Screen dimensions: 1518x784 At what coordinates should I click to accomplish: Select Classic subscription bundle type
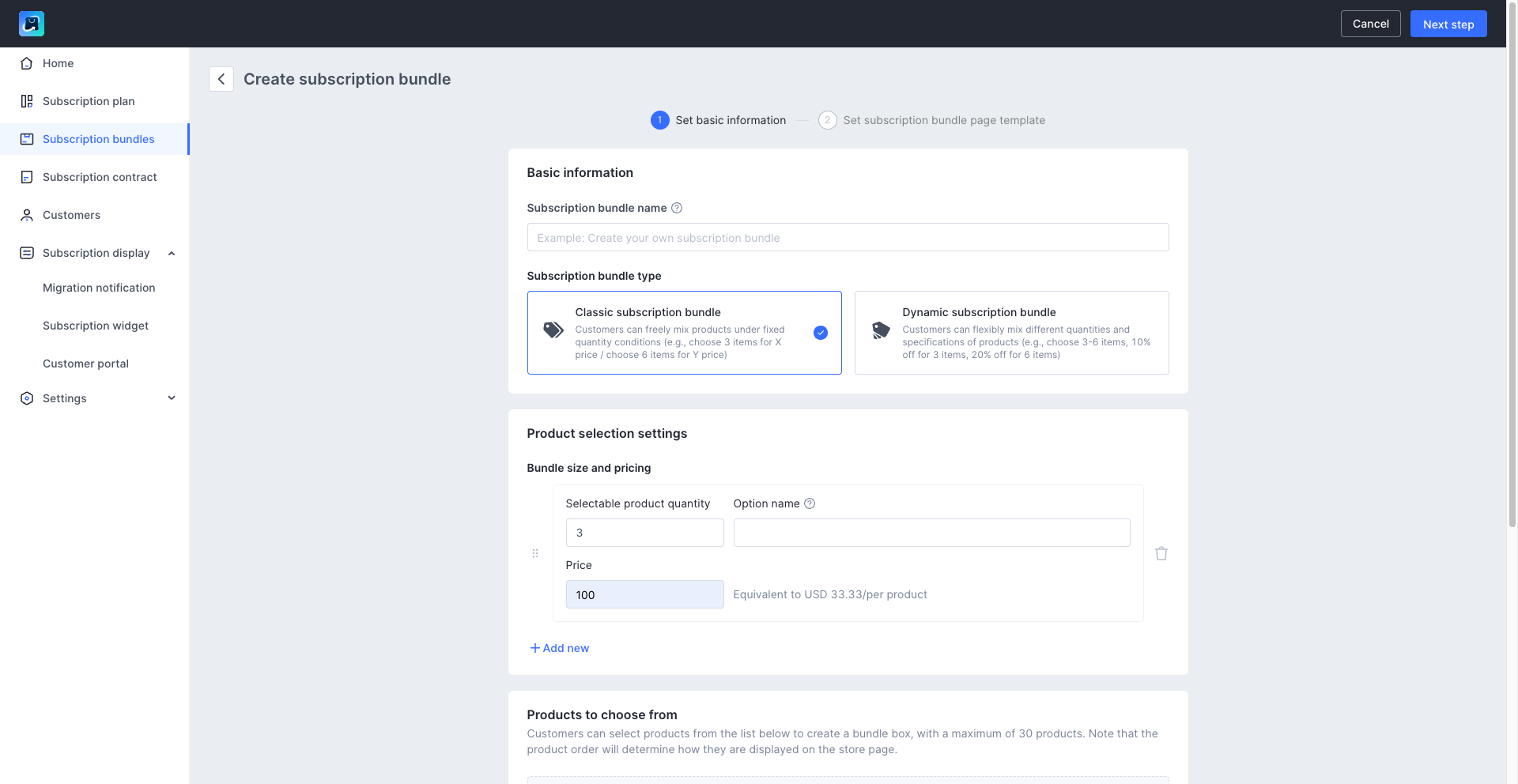click(684, 333)
